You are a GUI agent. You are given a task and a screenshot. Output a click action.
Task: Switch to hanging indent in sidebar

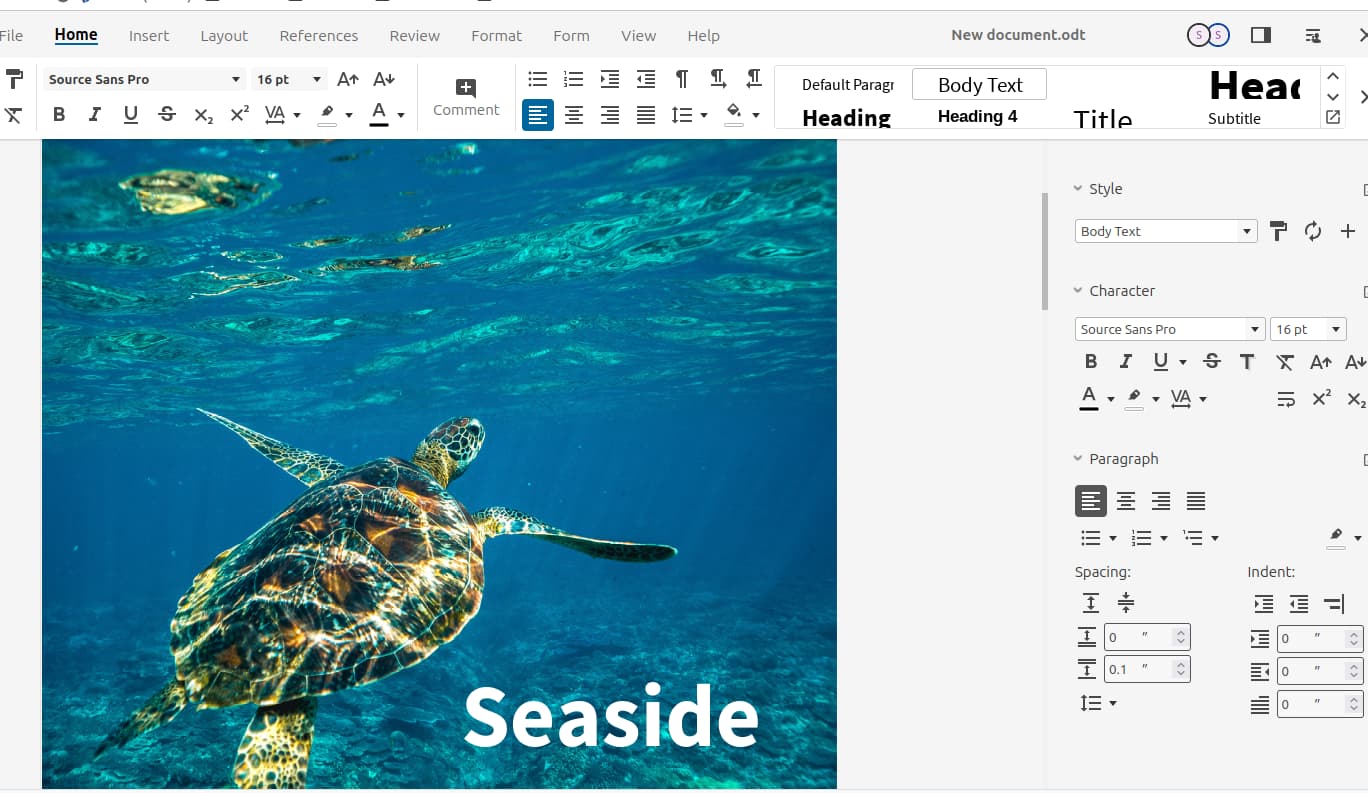(1334, 604)
